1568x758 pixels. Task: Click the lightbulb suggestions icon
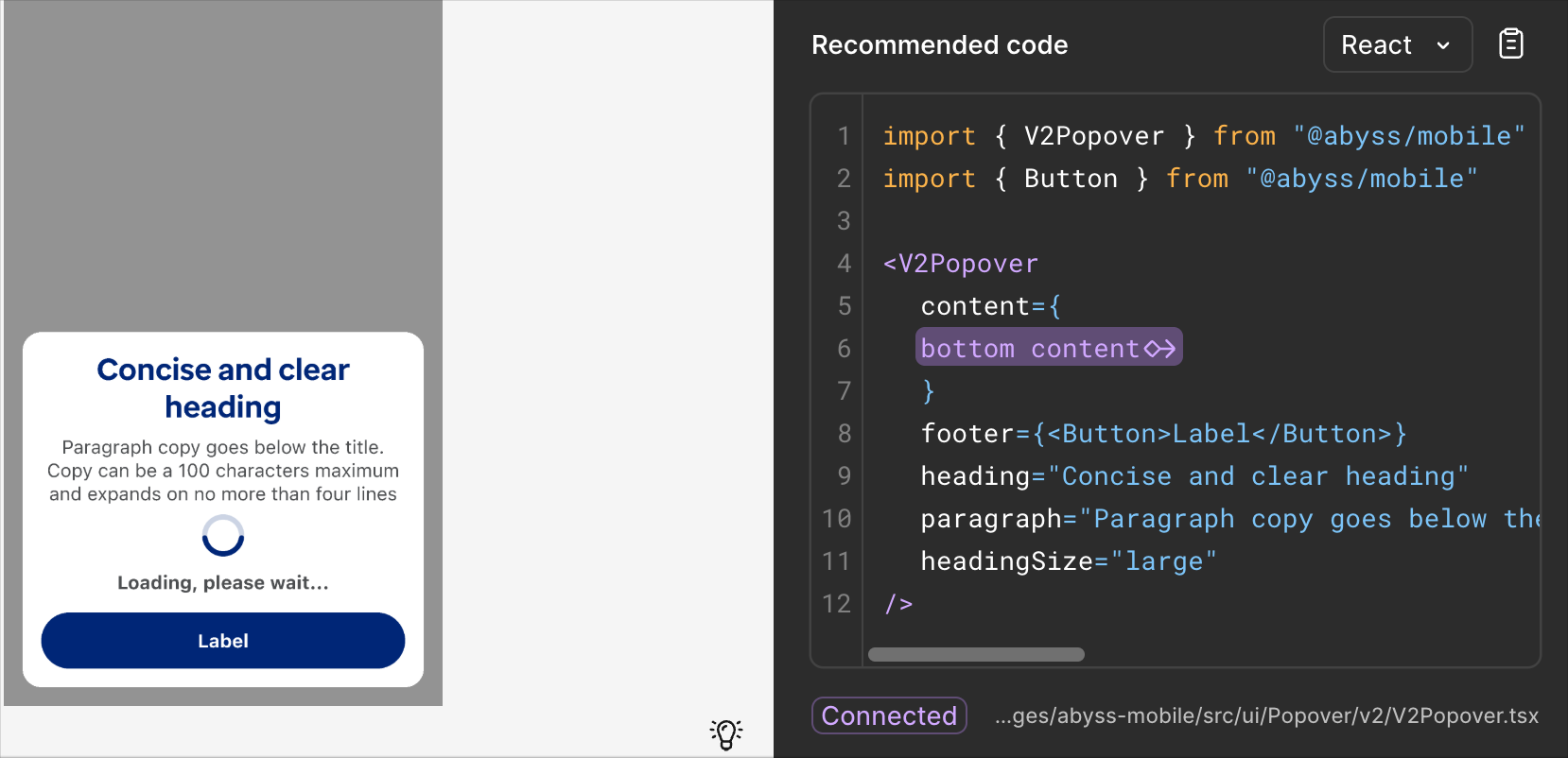tap(725, 733)
